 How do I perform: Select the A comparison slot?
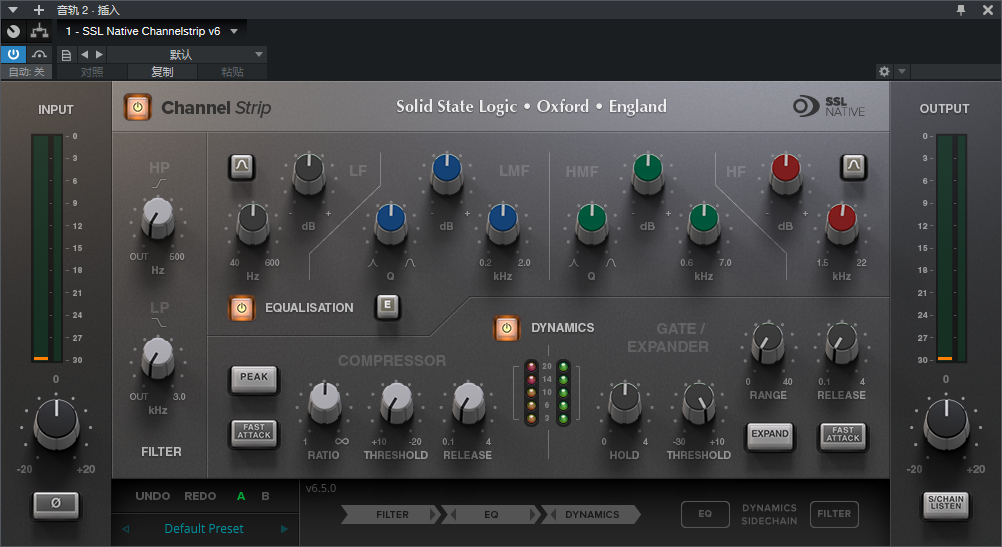[x=241, y=496]
